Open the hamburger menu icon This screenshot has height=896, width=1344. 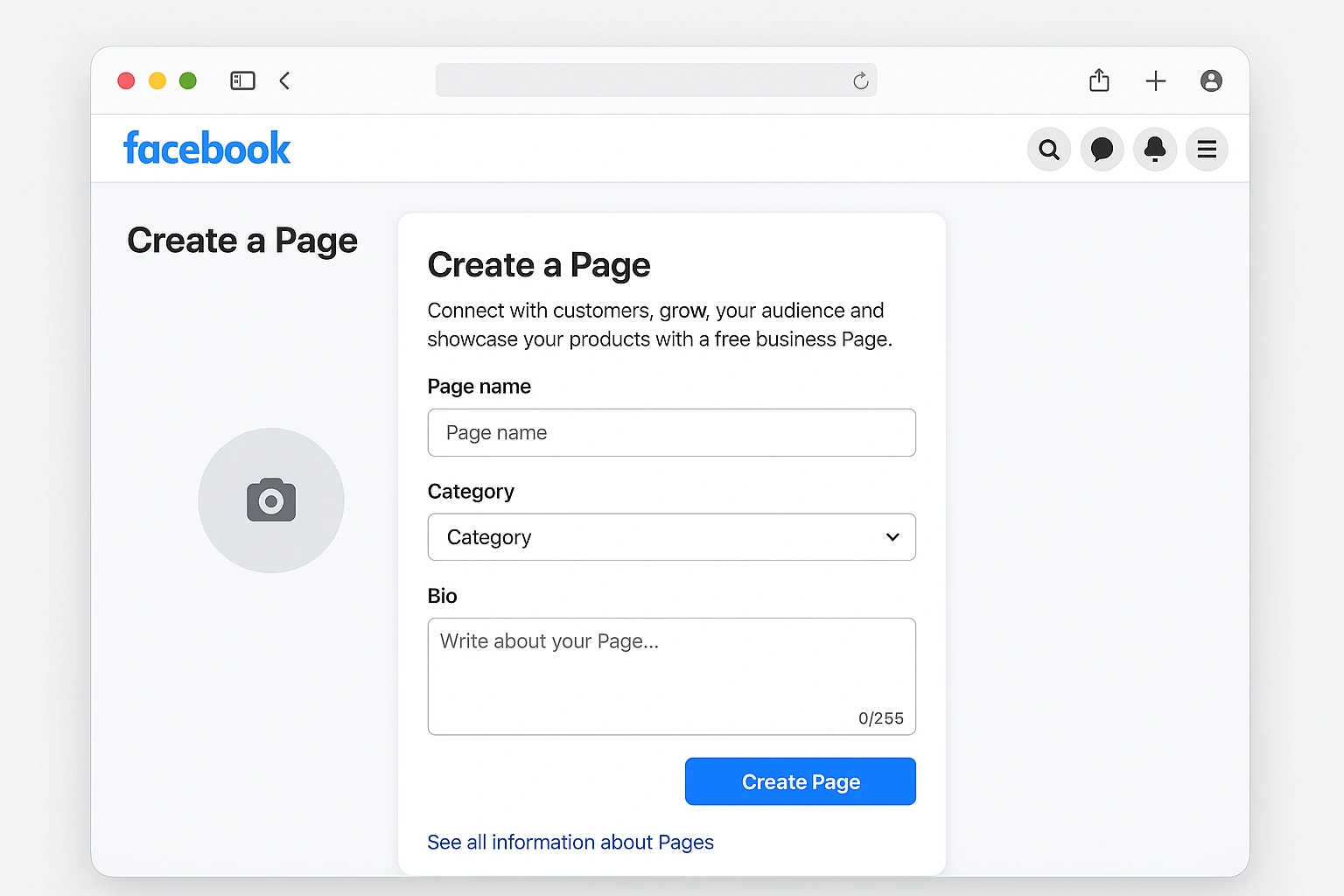click(1207, 150)
